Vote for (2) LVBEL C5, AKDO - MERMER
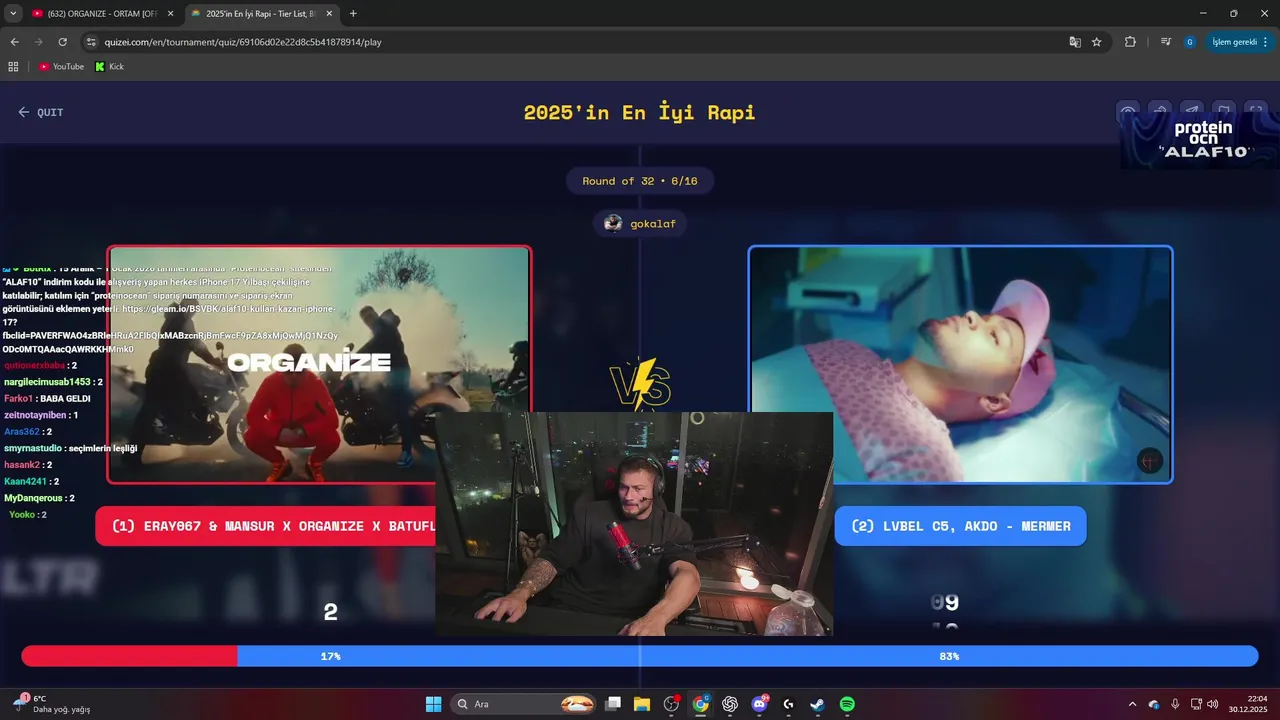This screenshot has width=1280, height=720. (960, 526)
